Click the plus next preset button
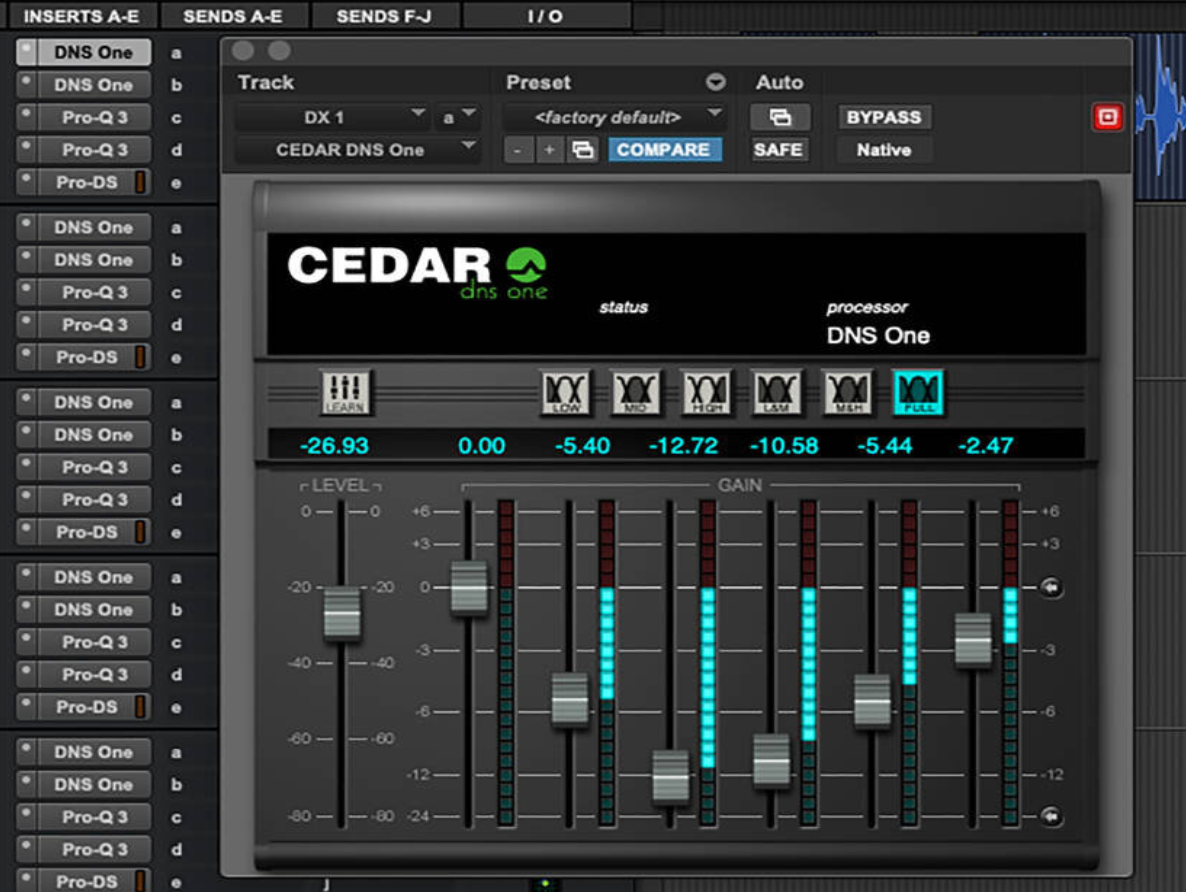This screenshot has width=1186, height=892. (x=550, y=150)
